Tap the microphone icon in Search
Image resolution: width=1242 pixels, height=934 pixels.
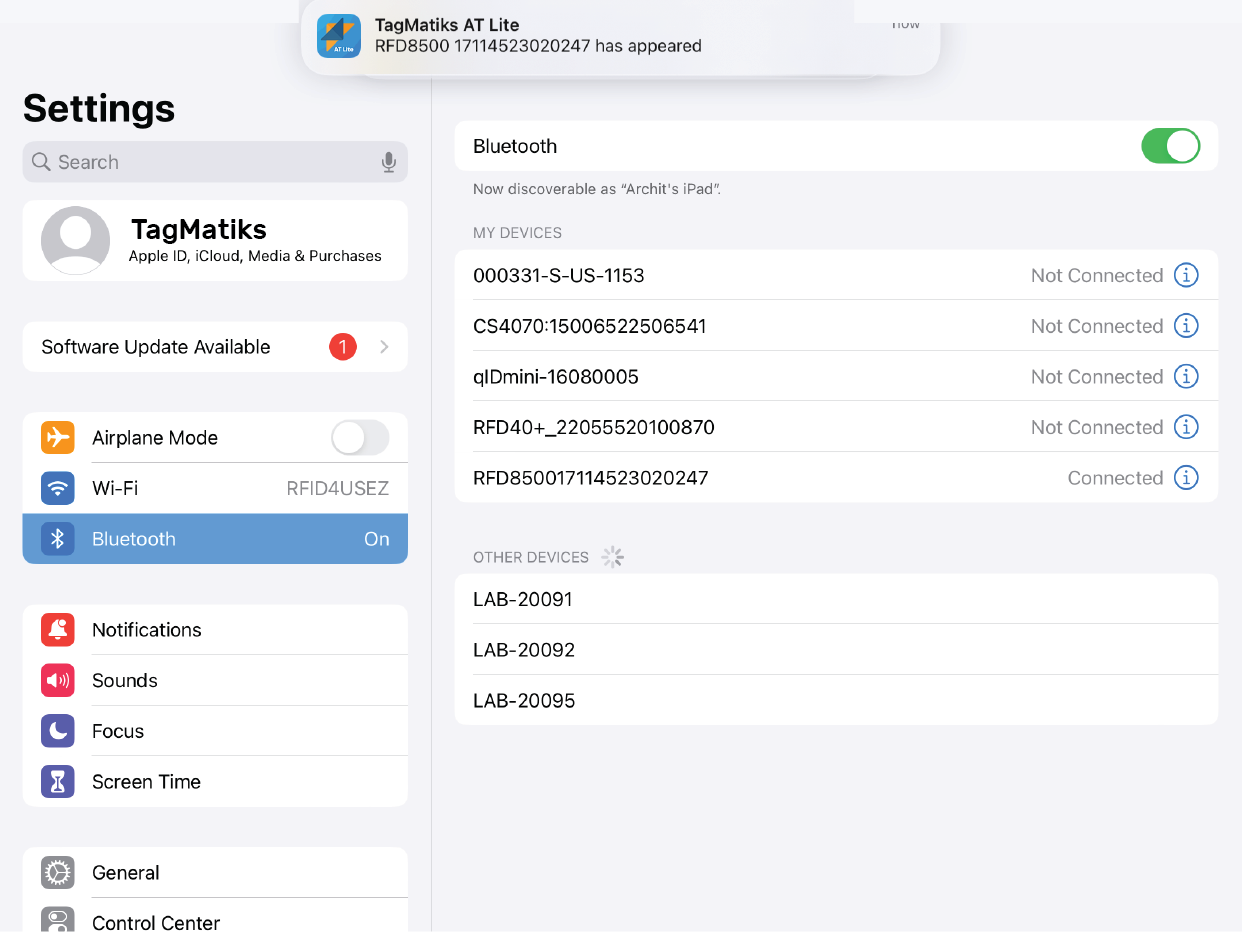[389, 162]
